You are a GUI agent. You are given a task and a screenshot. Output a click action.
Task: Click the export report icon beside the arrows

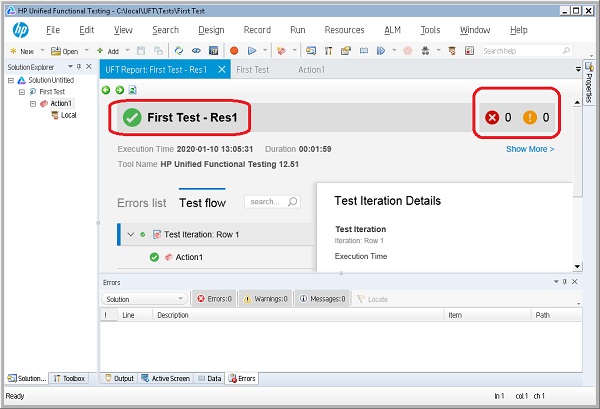(x=132, y=90)
